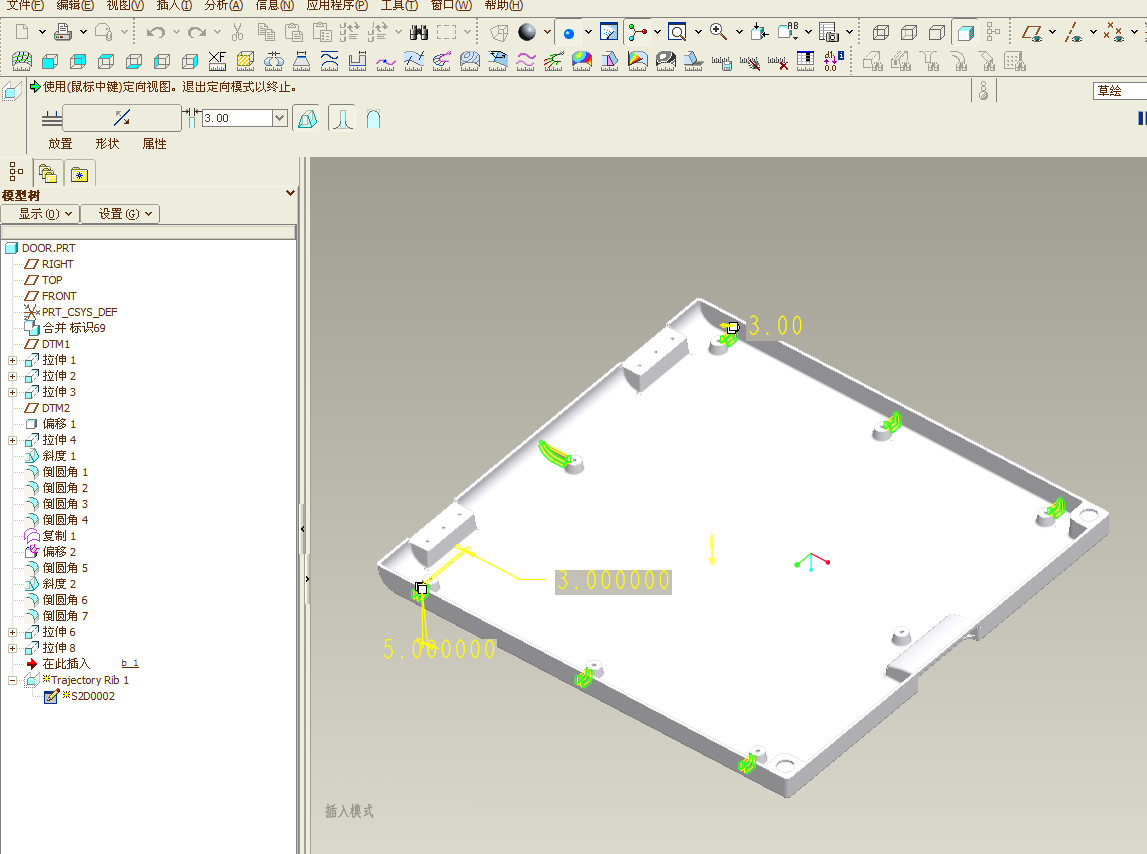Click the New file icon
This screenshot has width=1147, height=854.
point(22,31)
